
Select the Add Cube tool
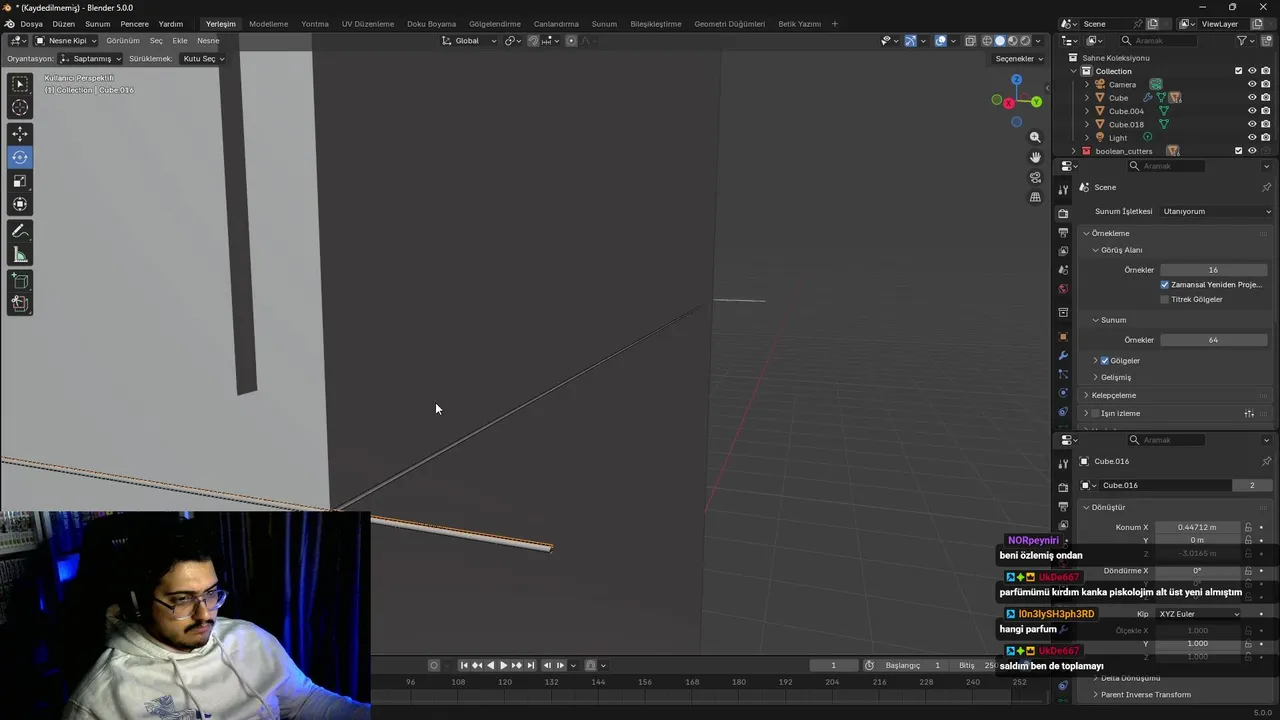click(20, 281)
